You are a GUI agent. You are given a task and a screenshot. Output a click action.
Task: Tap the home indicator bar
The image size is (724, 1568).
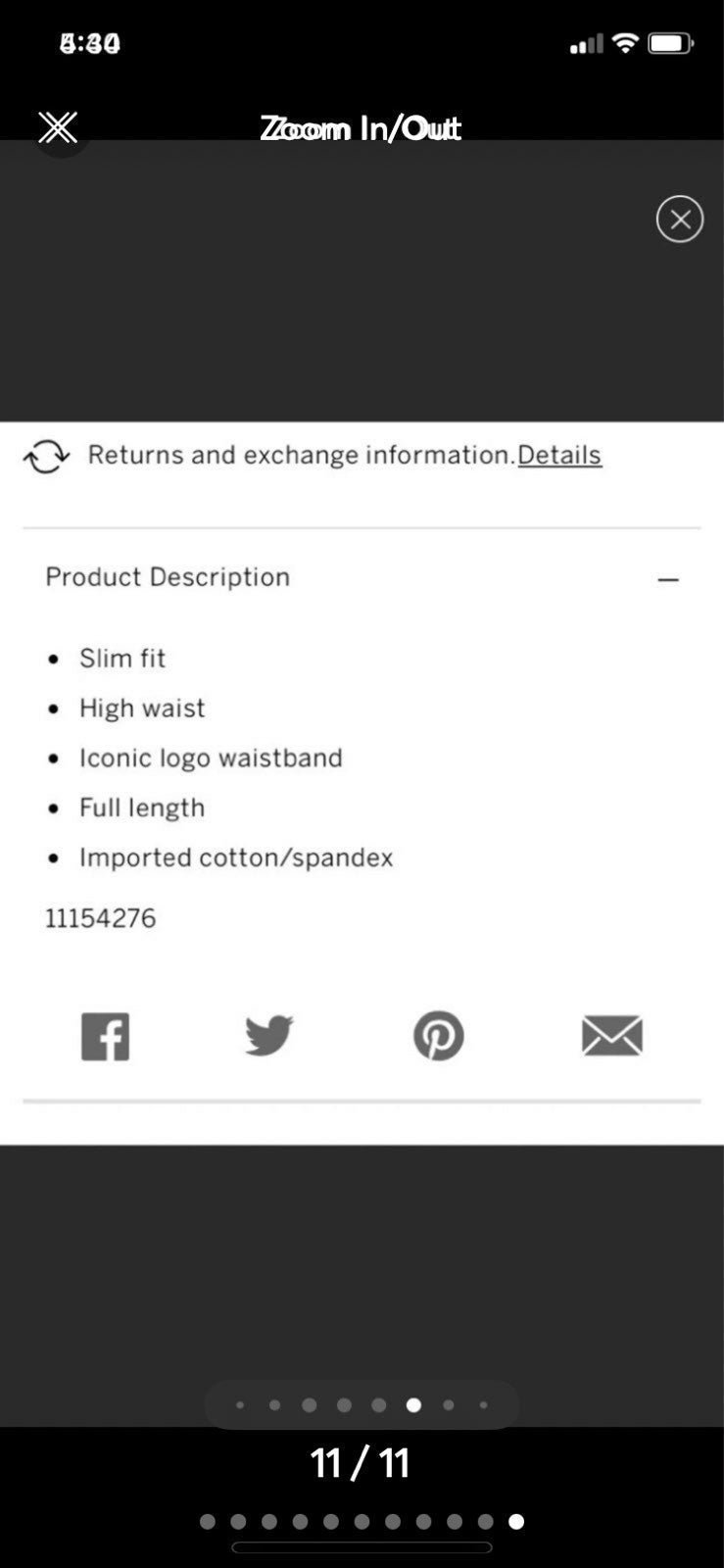[x=362, y=1547]
